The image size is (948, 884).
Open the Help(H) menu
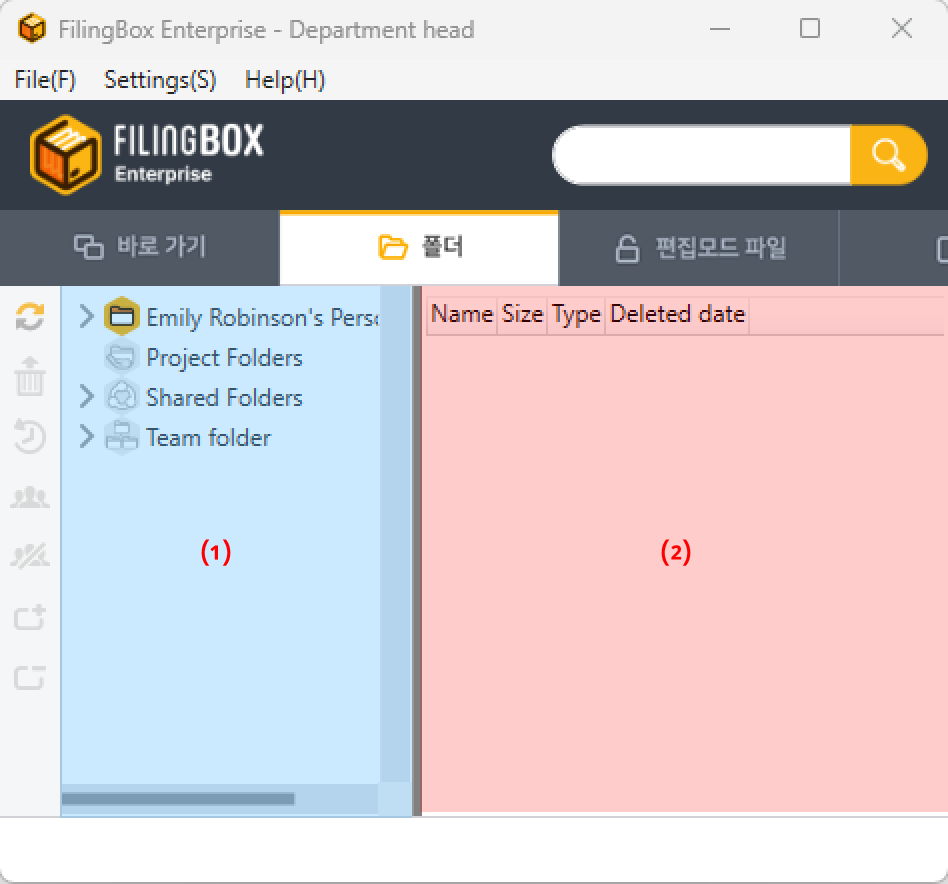point(285,80)
